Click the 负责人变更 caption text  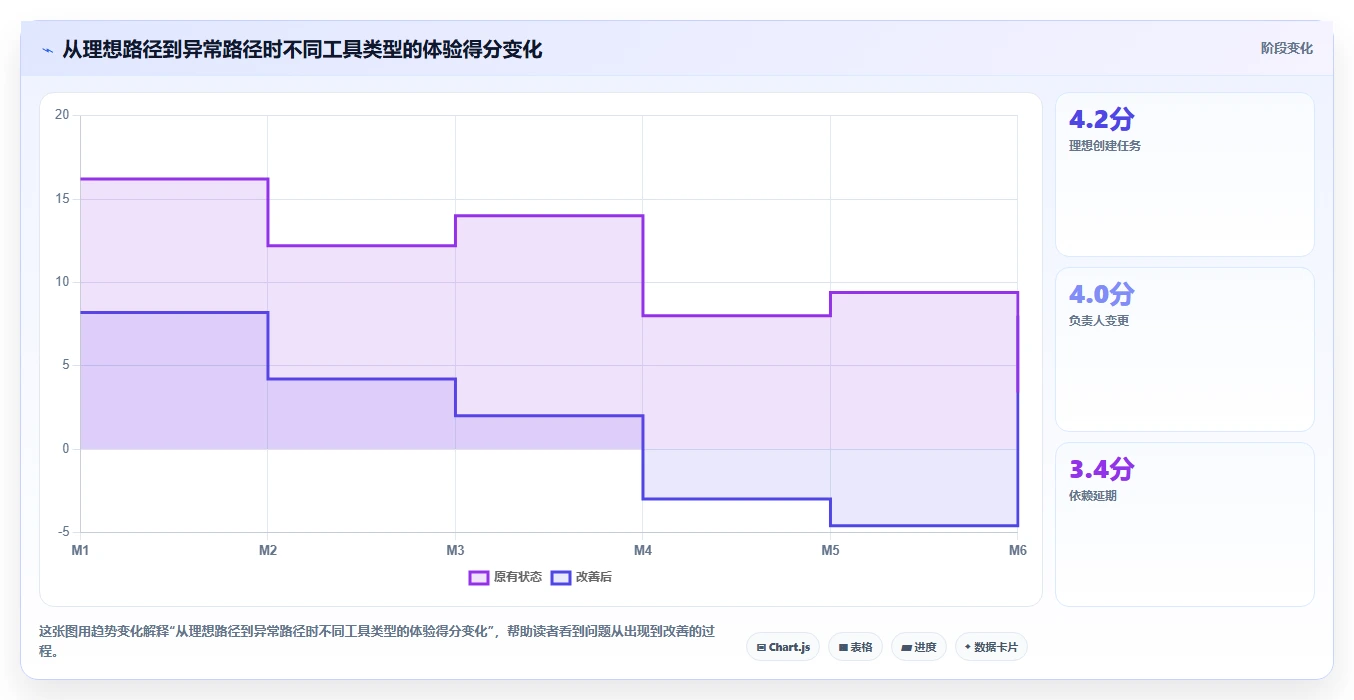[x=1099, y=321]
